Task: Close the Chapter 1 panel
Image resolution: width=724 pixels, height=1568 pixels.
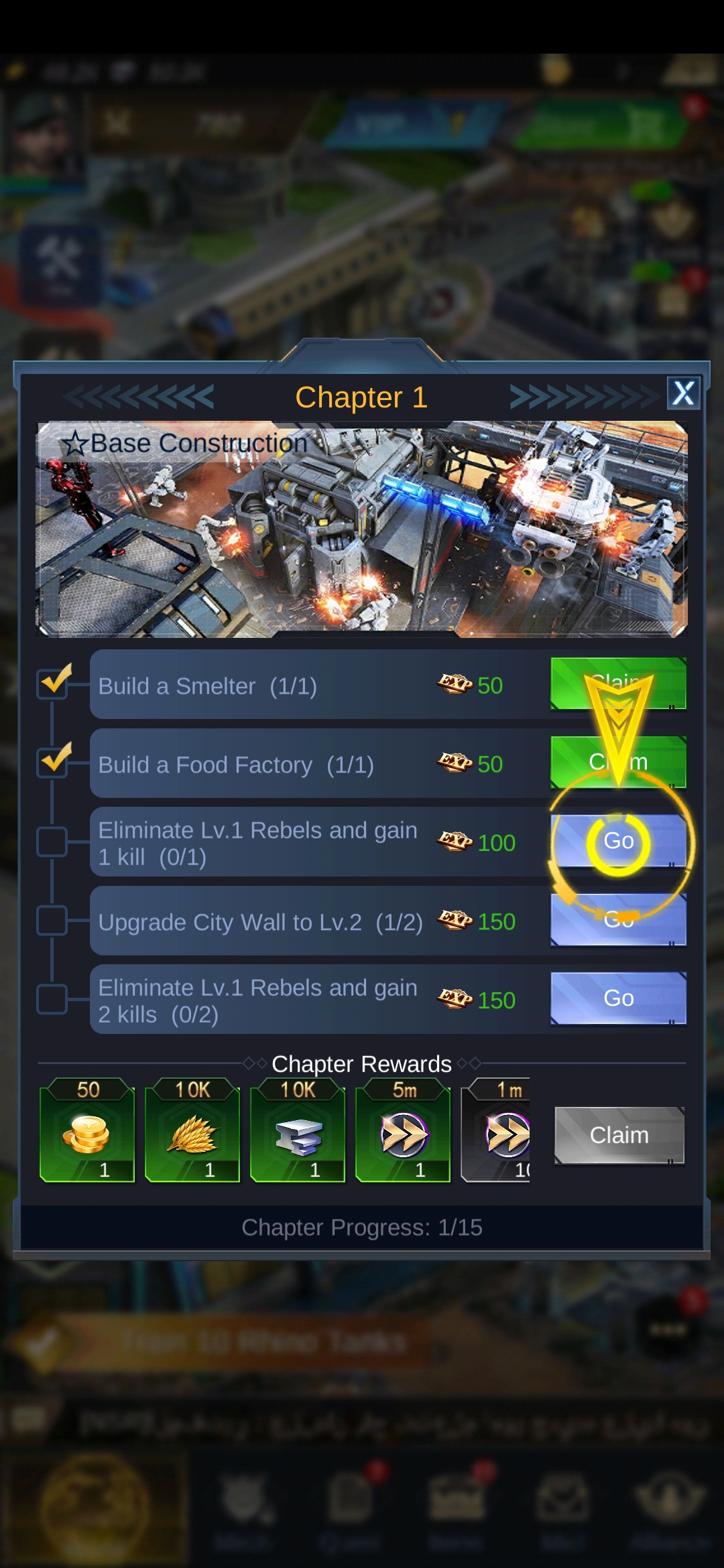Action: [x=683, y=393]
